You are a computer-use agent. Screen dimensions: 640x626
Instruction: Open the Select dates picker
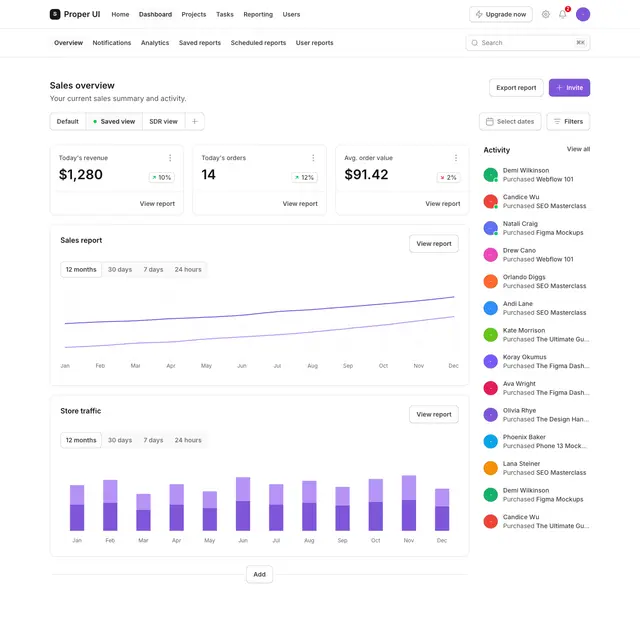[x=510, y=121]
